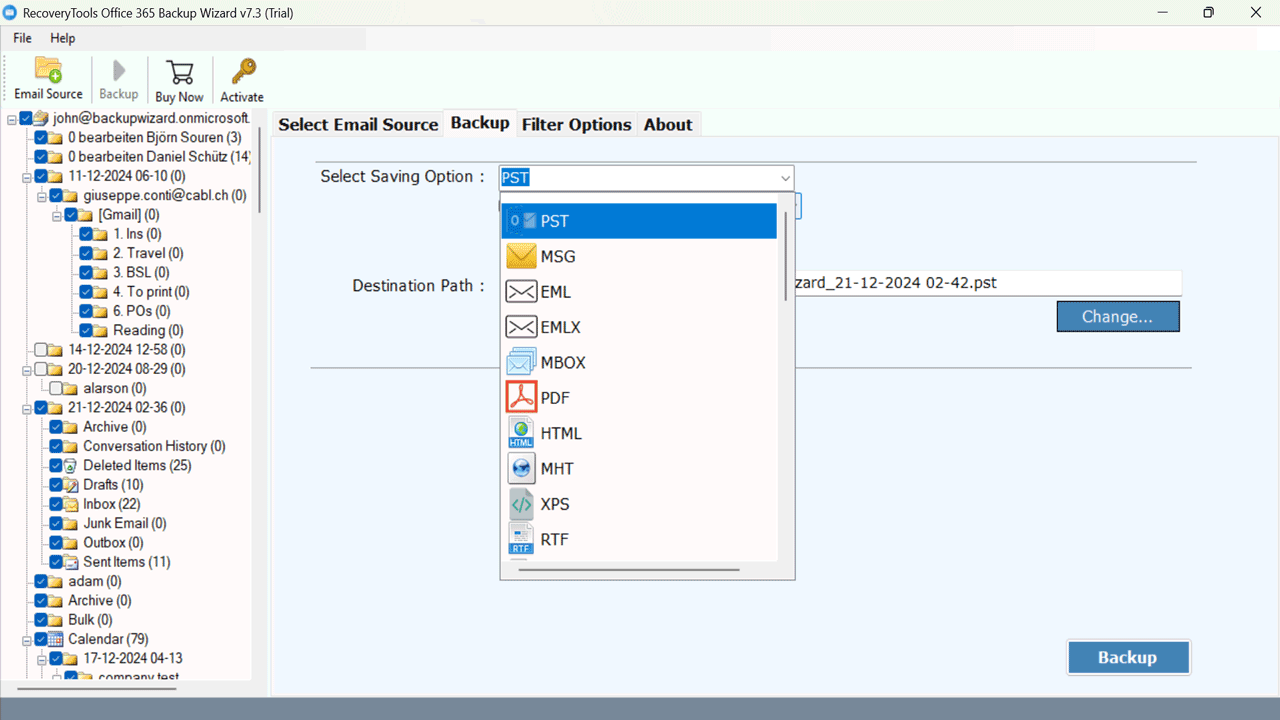
Task: Choose HTML from saving options
Action: 639,433
